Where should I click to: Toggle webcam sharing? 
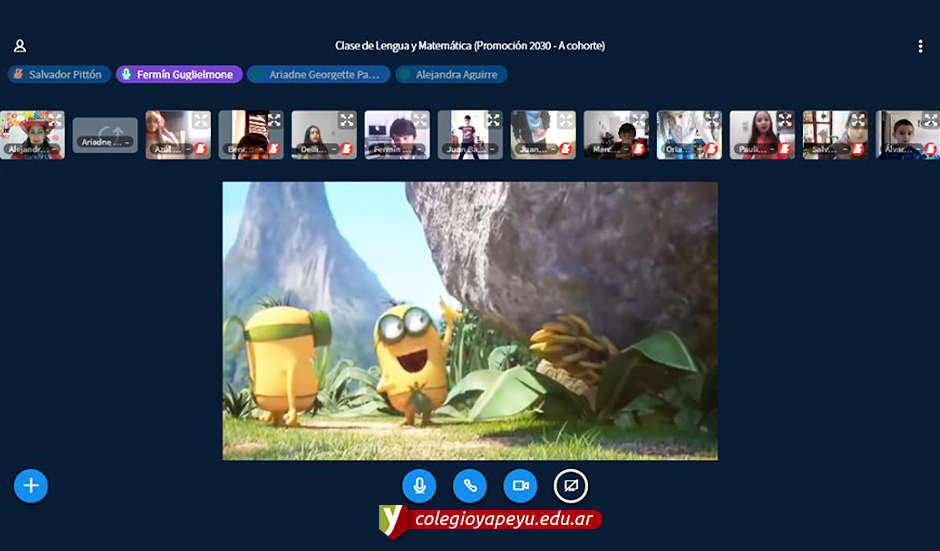pos(520,486)
